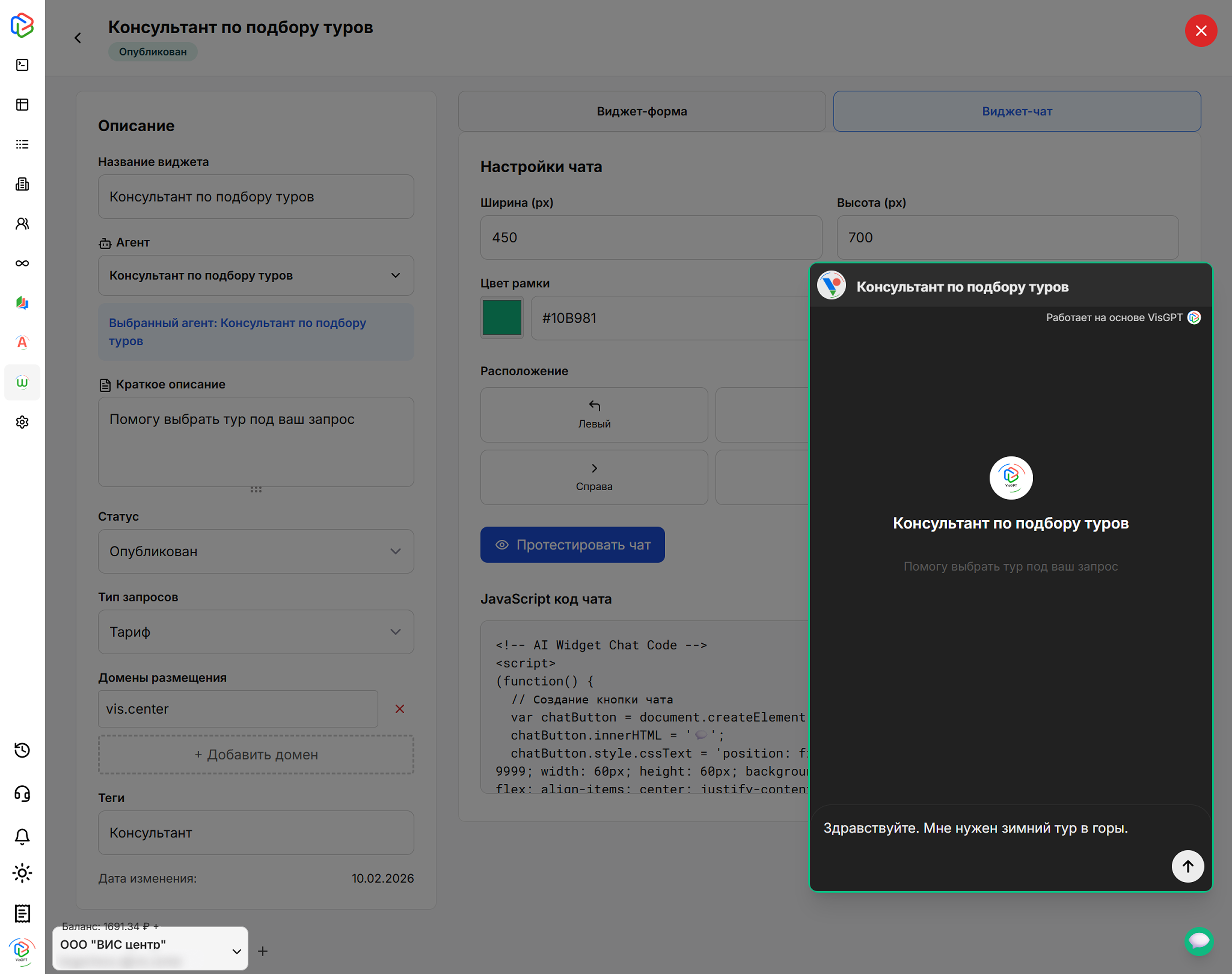Switch to the Виджет-форма tab
Screen dimensions: 1232x974
[642, 111]
